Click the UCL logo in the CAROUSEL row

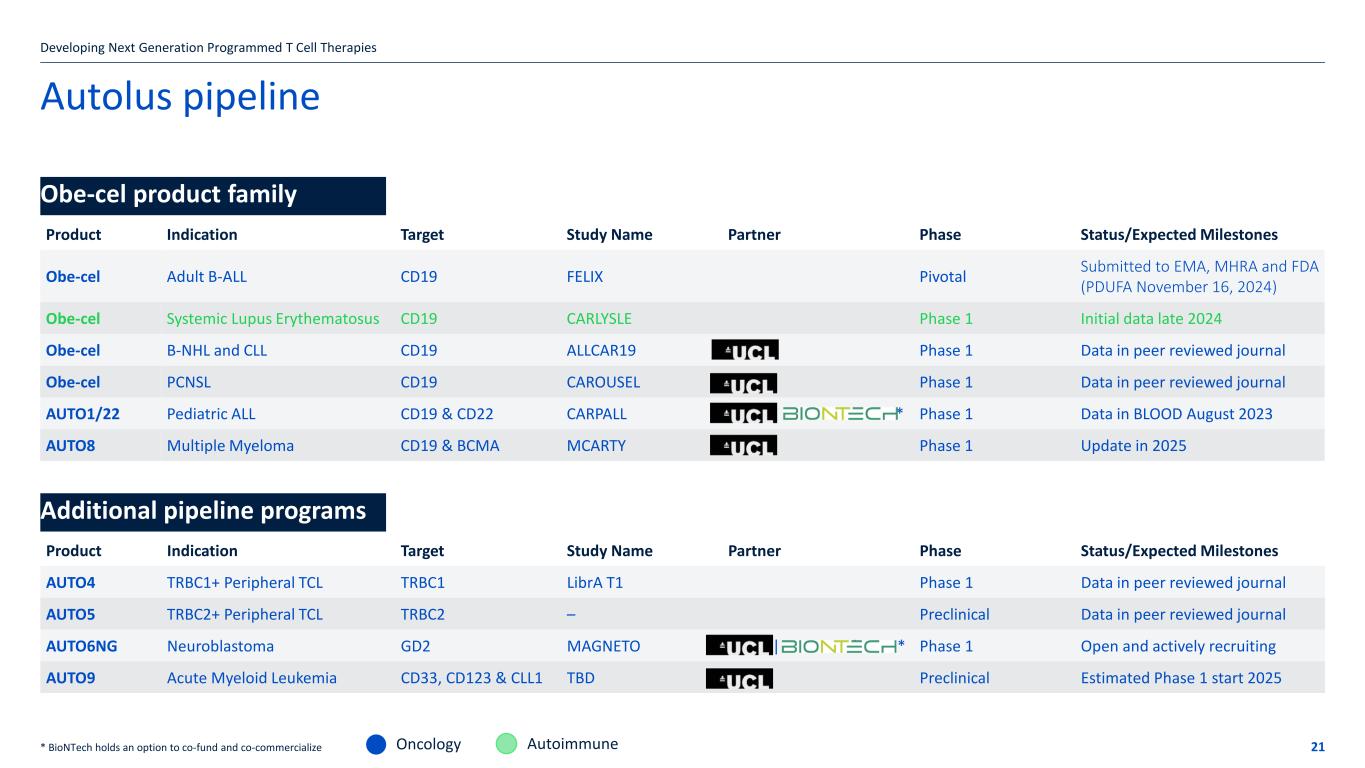point(743,382)
